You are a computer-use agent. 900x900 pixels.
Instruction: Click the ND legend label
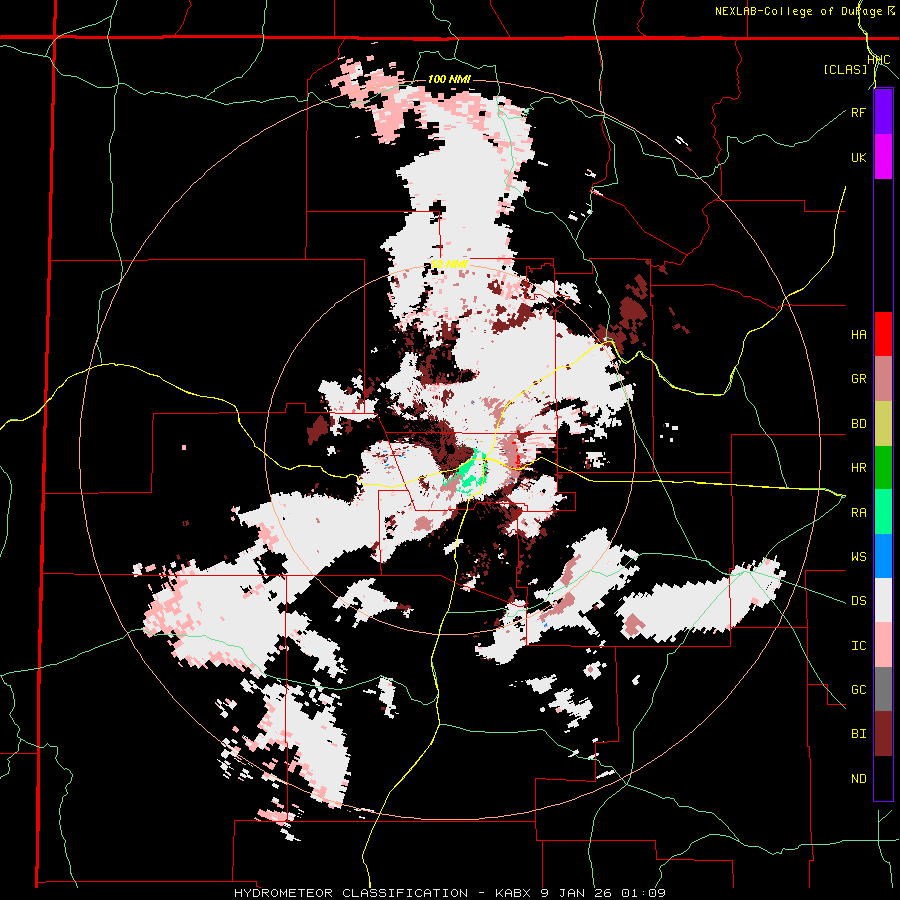[858, 779]
